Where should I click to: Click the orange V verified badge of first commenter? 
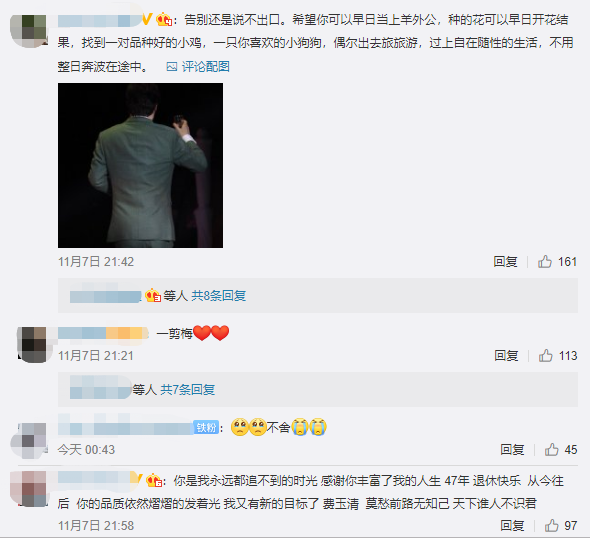[x=148, y=18]
